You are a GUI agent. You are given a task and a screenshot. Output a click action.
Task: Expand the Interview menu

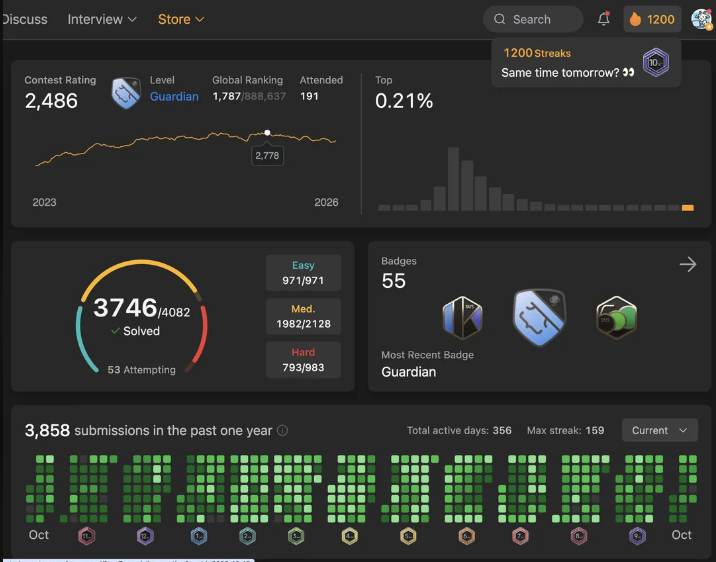pyautogui.click(x=102, y=19)
